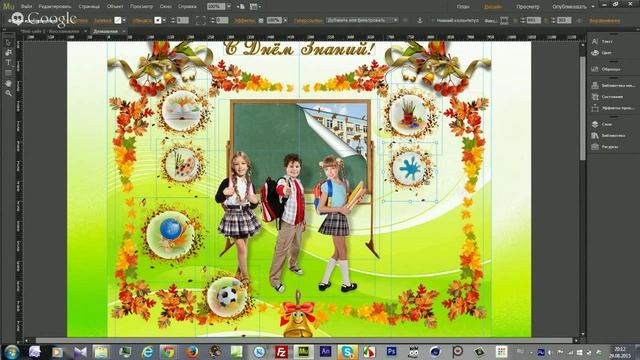Open the Редактировать menu

[x=55, y=7]
